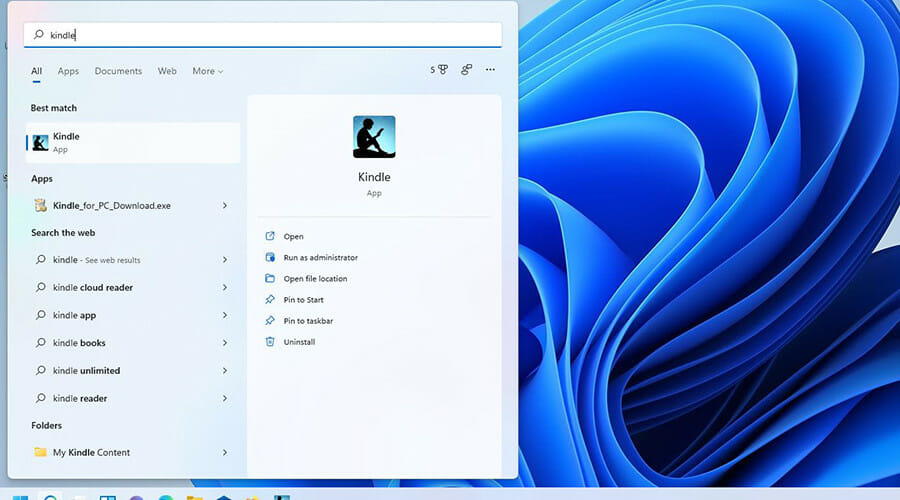This screenshot has height=500, width=900.
Task: Choose Pin to taskbar
Action: coord(308,321)
